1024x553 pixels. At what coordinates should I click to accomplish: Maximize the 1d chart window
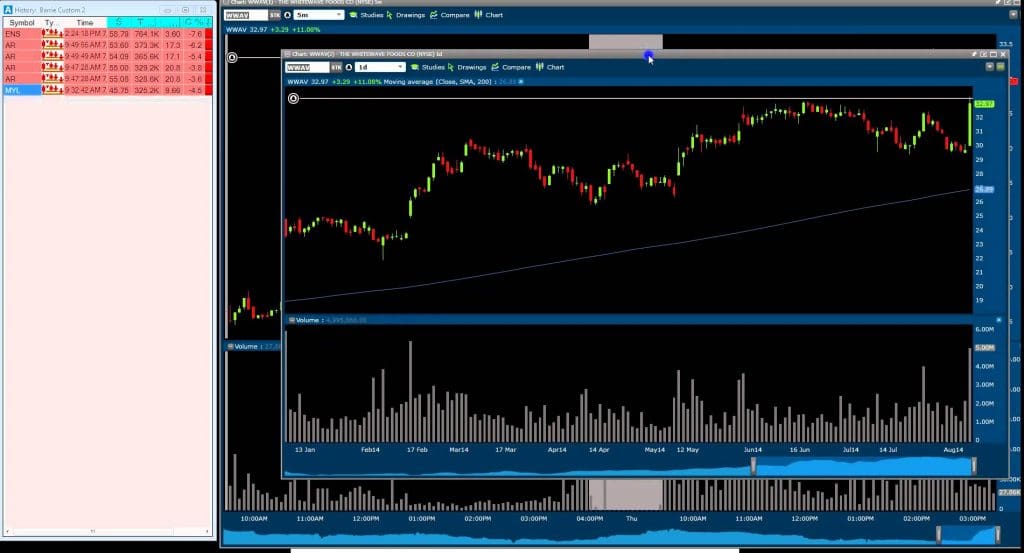pyautogui.click(x=993, y=54)
